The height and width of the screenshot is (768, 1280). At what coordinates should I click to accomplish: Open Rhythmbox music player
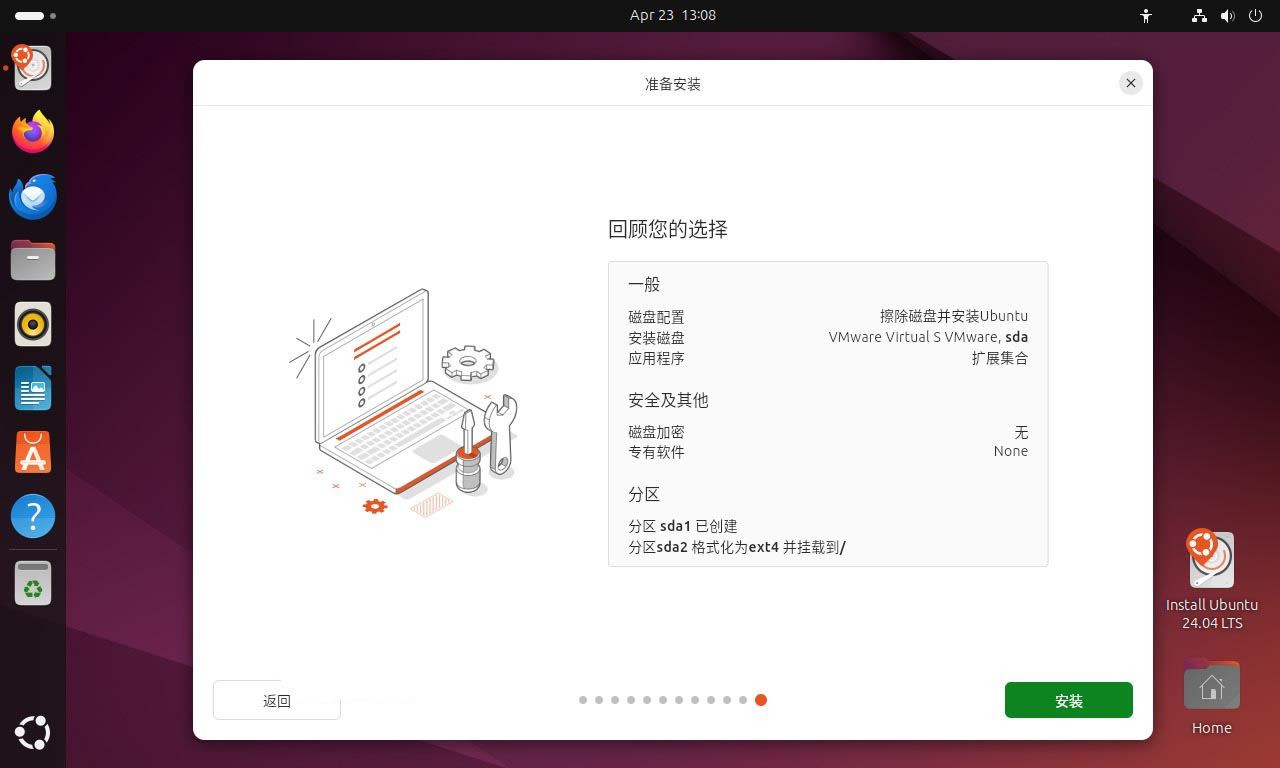33,324
